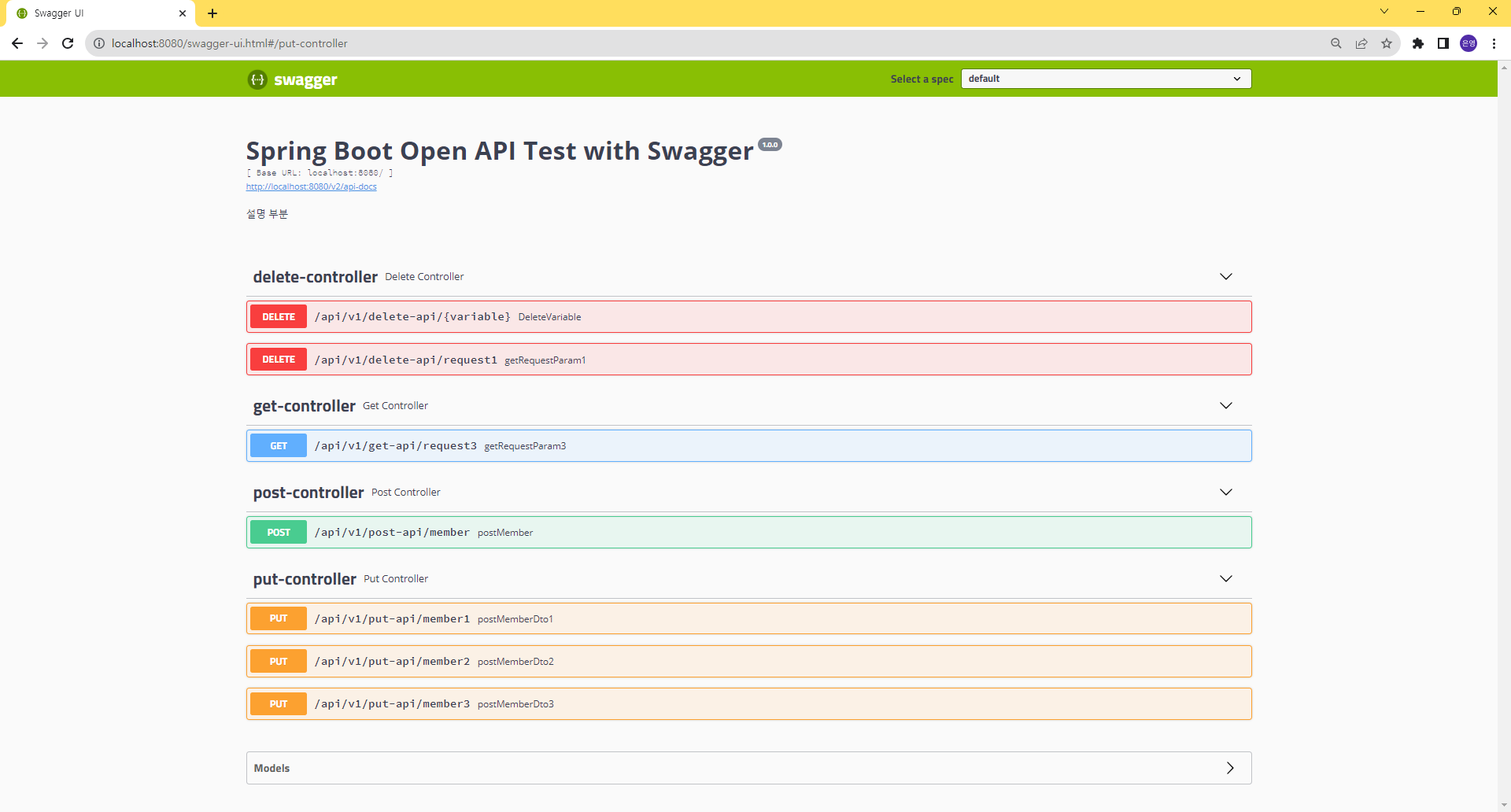Click the getRequestParam1 summary text

click(545, 360)
